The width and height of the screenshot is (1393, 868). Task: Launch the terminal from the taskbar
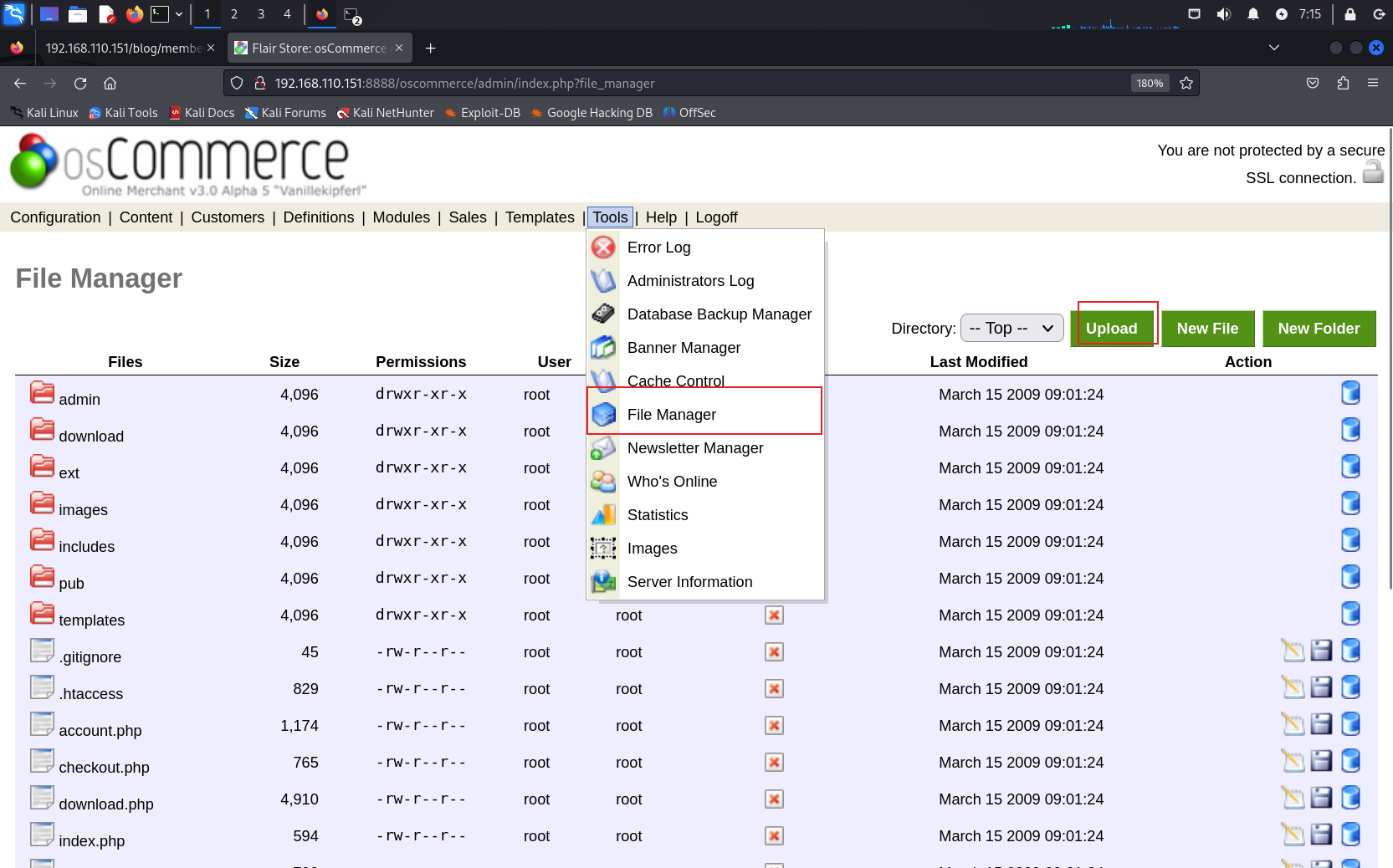click(x=160, y=13)
